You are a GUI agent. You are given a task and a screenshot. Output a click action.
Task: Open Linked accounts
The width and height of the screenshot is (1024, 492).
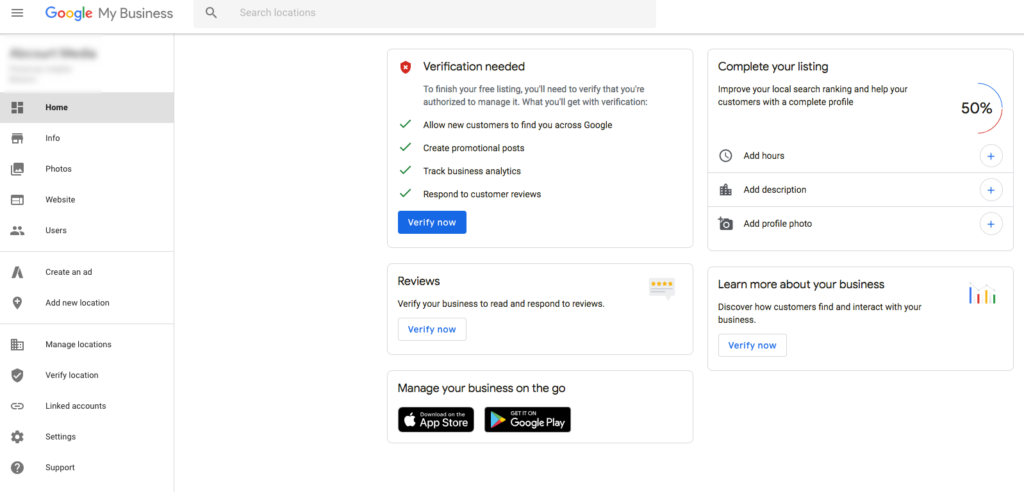[87, 406]
